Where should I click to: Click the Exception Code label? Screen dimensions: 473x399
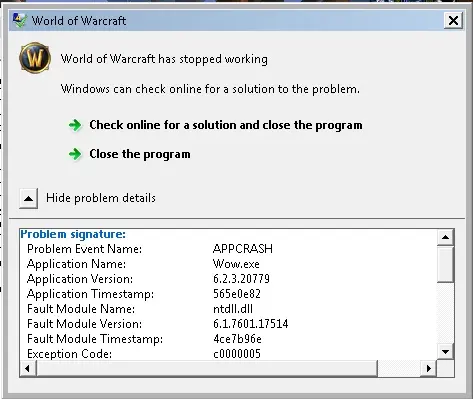pos(69,353)
